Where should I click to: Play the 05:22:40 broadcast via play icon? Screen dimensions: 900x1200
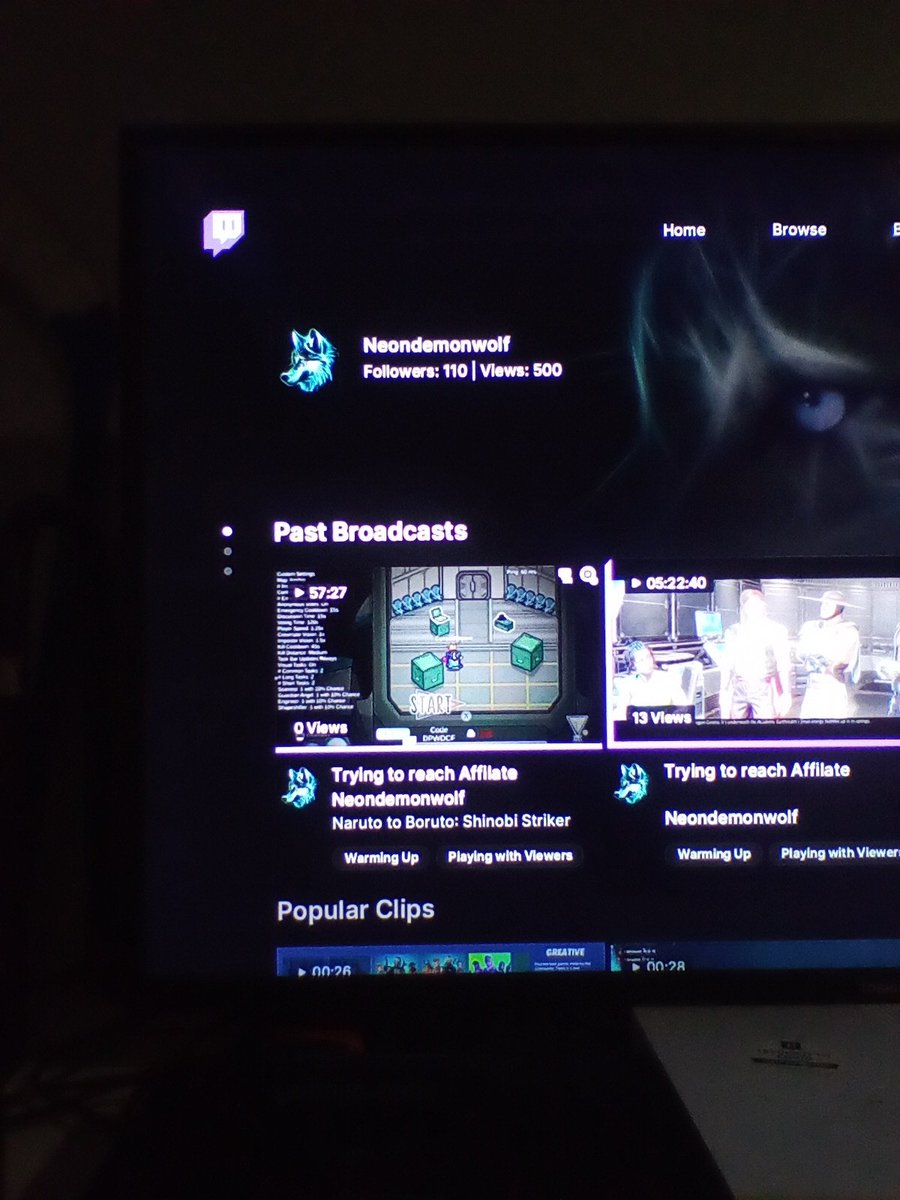[634, 583]
